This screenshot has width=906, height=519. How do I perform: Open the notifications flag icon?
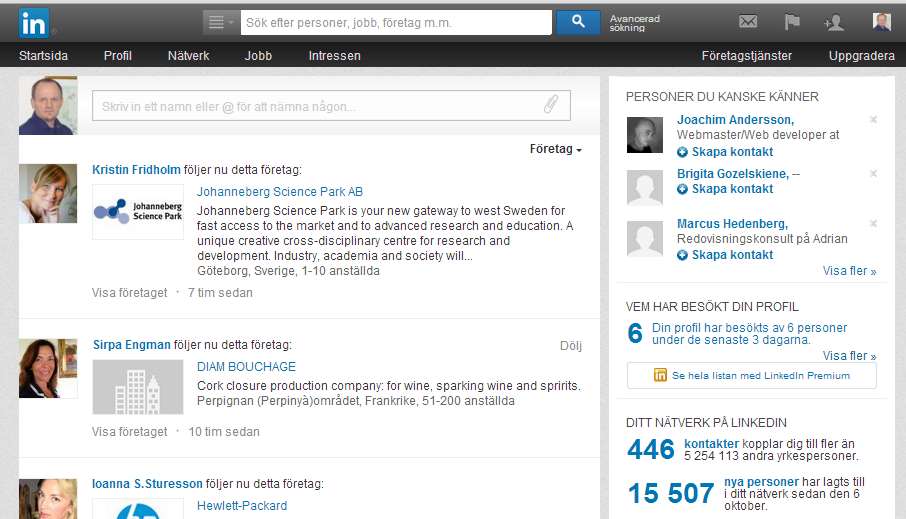point(792,22)
